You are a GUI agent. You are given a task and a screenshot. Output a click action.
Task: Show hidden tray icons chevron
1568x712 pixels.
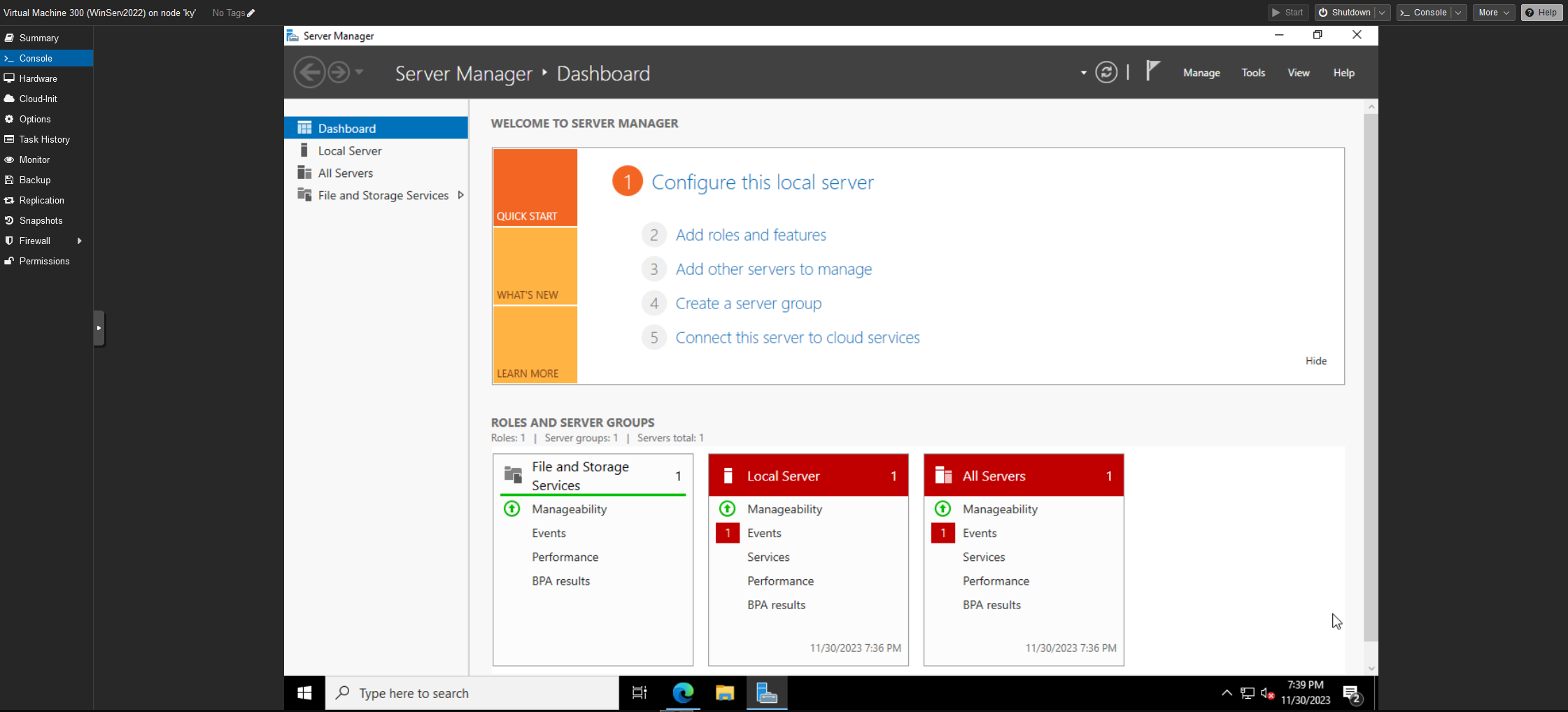pos(1227,693)
